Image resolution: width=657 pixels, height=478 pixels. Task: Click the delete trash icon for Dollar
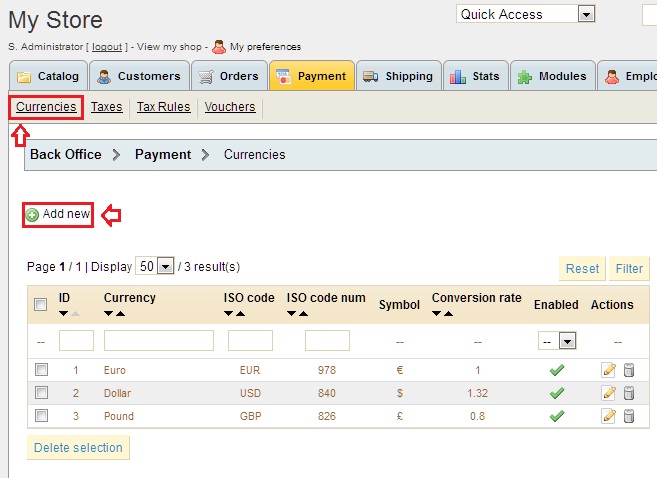pyautogui.click(x=629, y=393)
